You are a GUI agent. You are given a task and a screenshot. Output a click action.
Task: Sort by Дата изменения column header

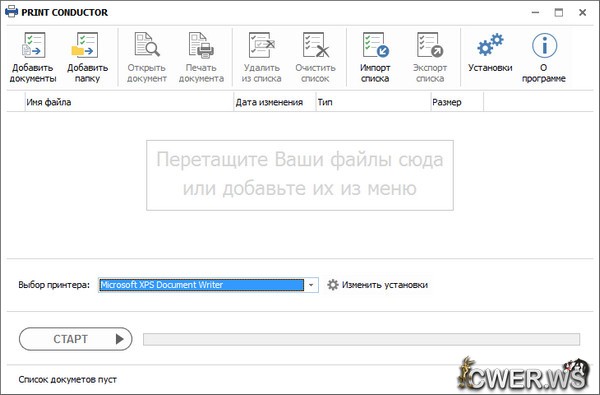pos(274,102)
